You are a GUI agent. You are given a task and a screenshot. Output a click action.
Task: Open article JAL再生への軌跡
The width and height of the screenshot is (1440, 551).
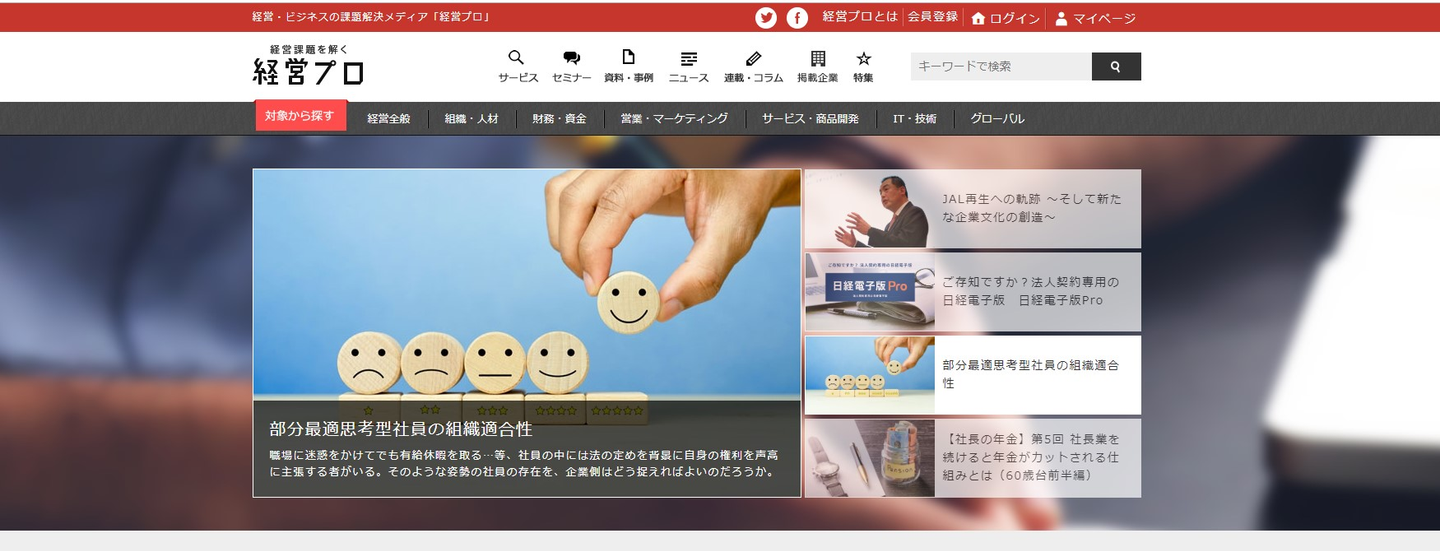(x=1032, y=208)
